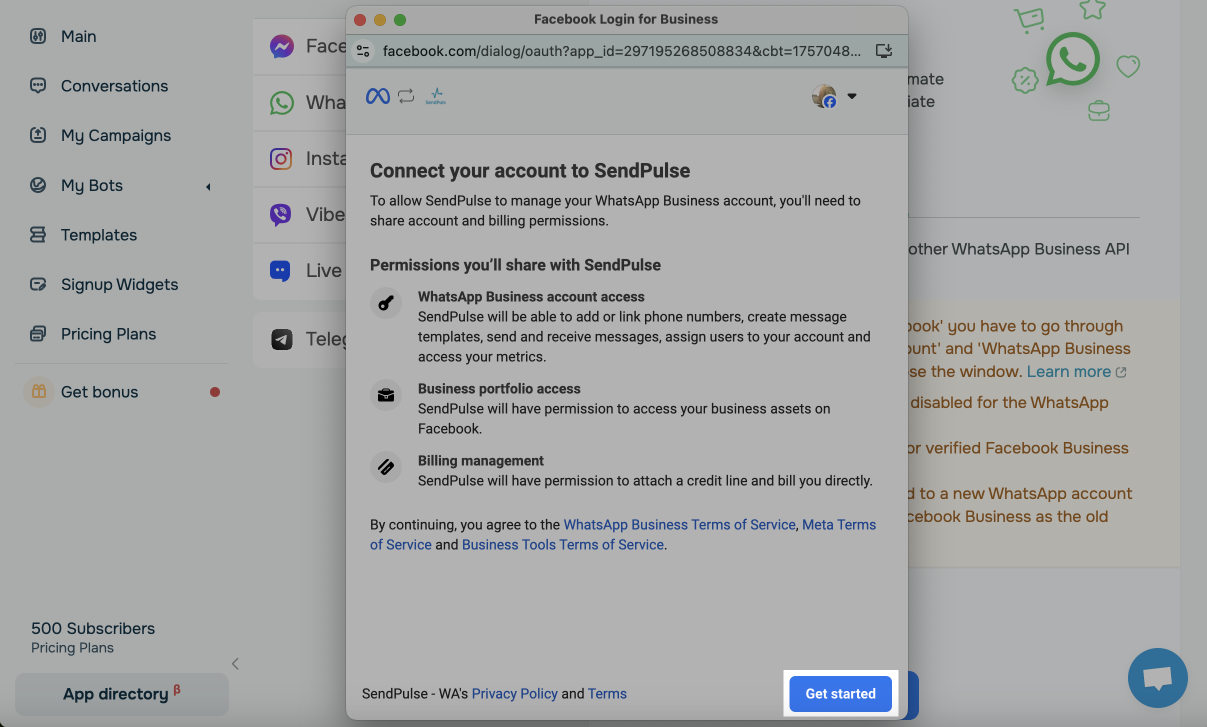Viewport: 1207px width, 727px height.
Task: Go to Pricing Plans menu item
Action: (x=108, y=334)
